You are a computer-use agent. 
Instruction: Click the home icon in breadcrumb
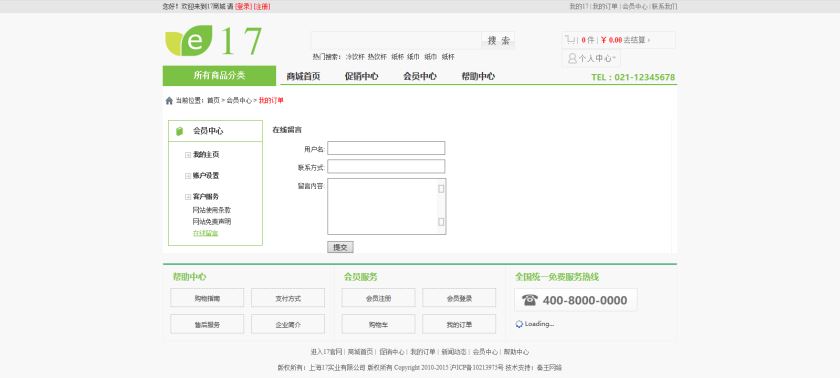[169, 101]
